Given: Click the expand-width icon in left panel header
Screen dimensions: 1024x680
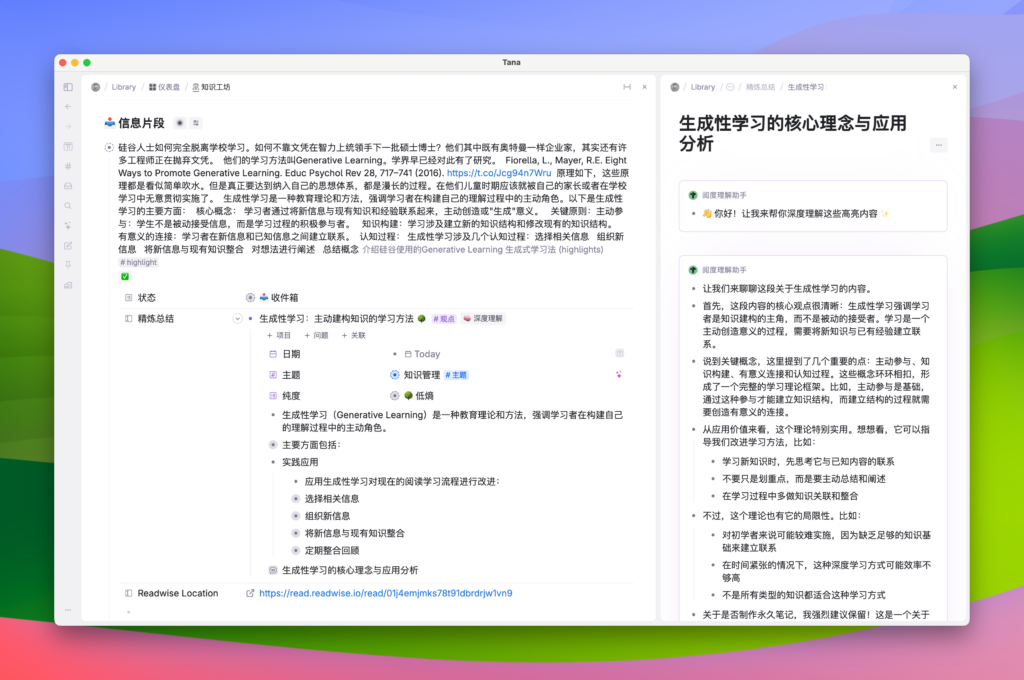Looking at the screenshot, I should (x=627, y=87).
